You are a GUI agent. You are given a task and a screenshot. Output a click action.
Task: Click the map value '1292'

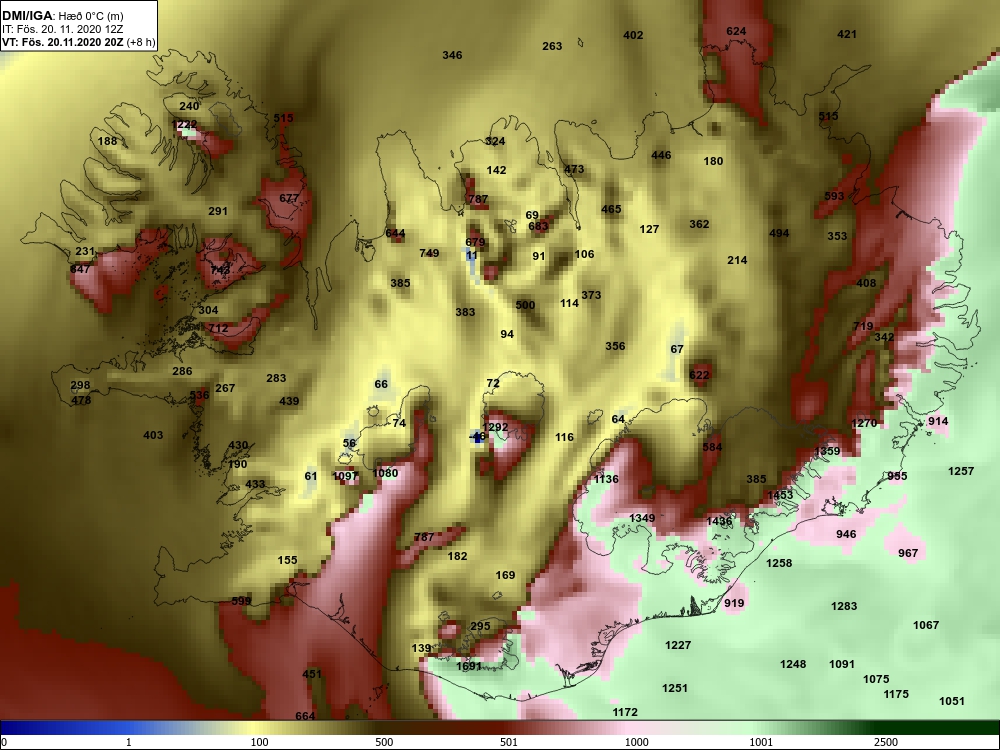tap(496, 427)
